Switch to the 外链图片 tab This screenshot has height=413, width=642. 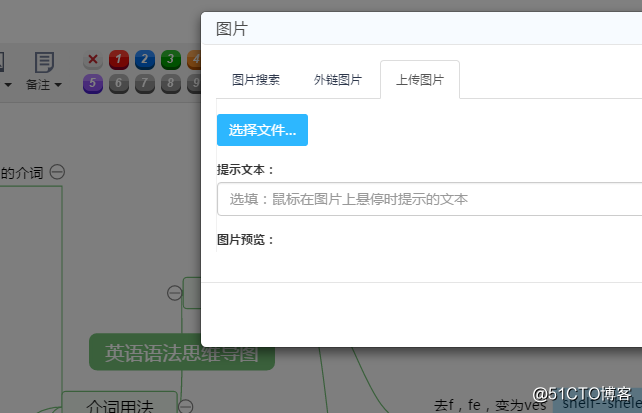(x=338, y=80)
